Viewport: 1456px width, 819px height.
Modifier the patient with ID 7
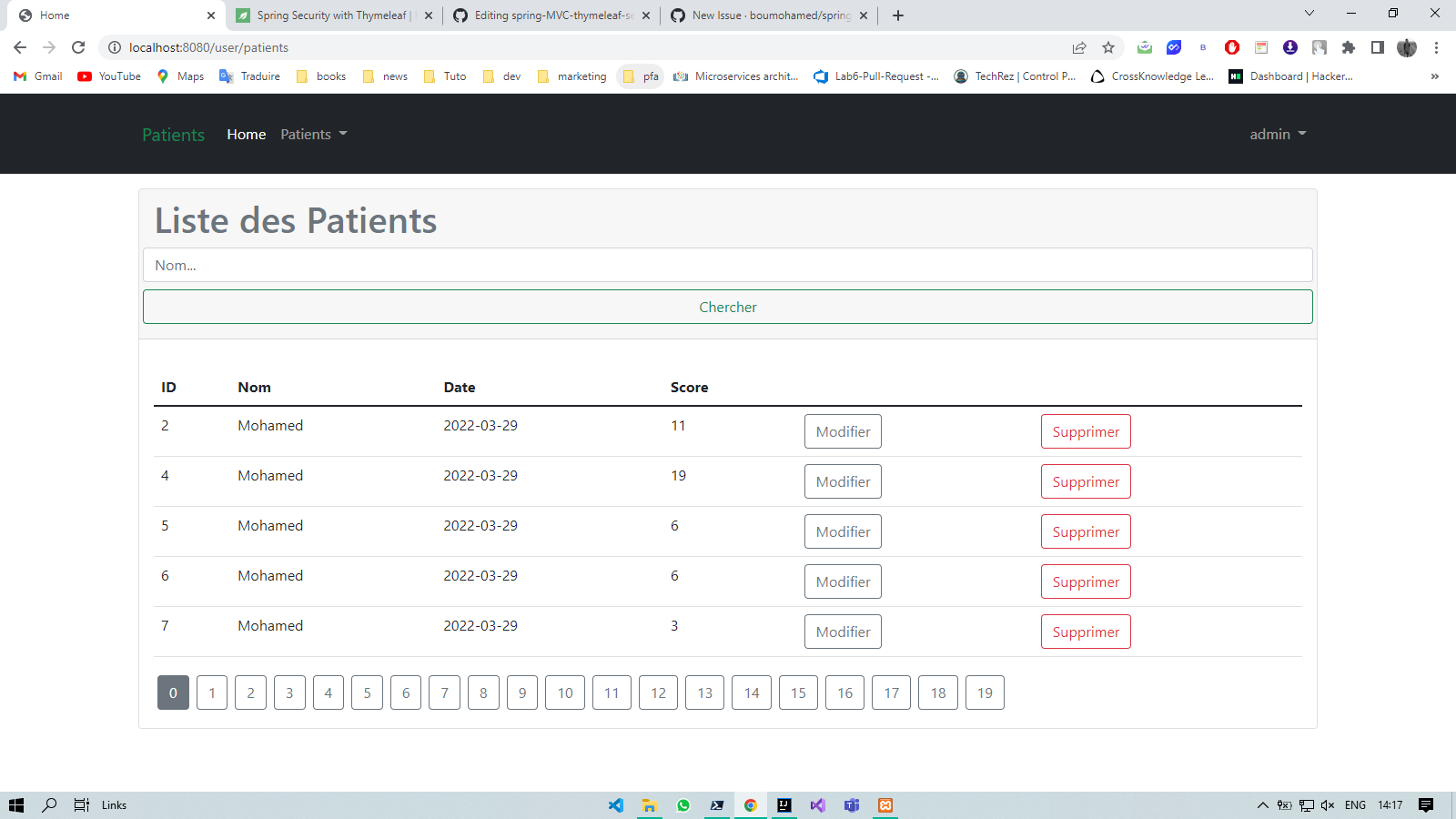[x=843, y=631]
